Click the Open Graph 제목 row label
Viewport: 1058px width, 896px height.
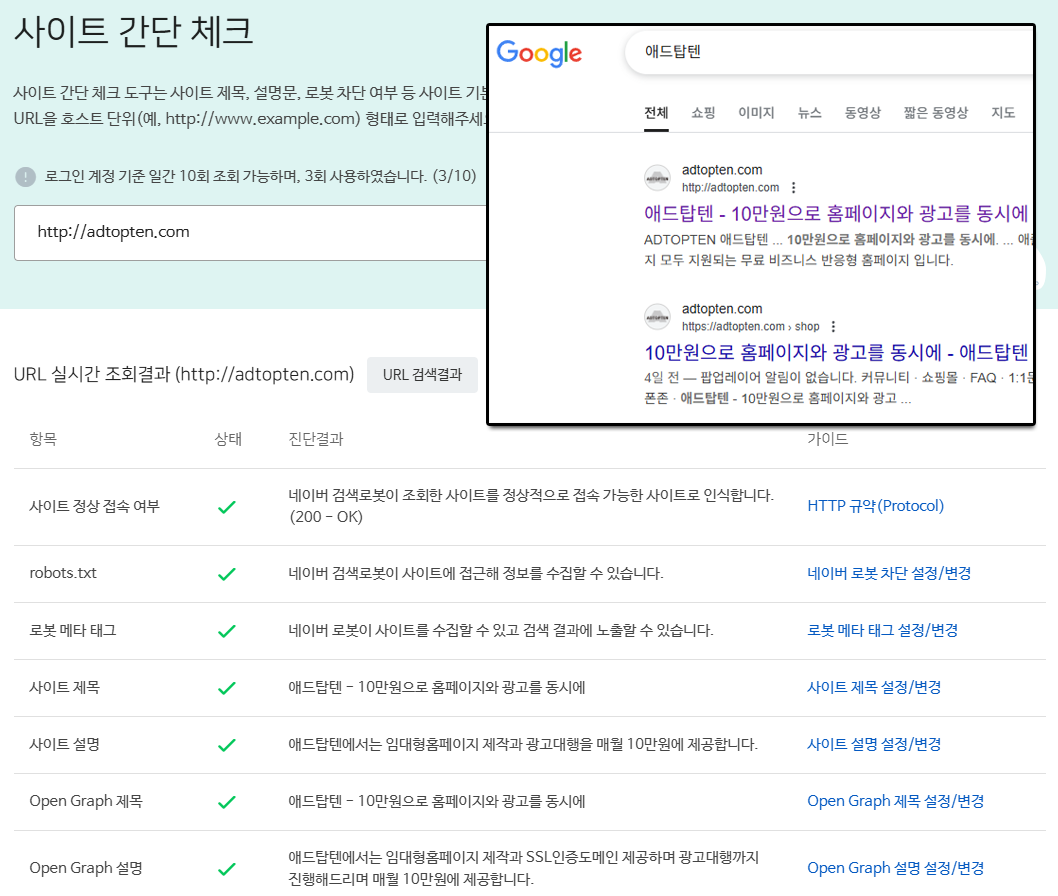click(x=86, y=801)
